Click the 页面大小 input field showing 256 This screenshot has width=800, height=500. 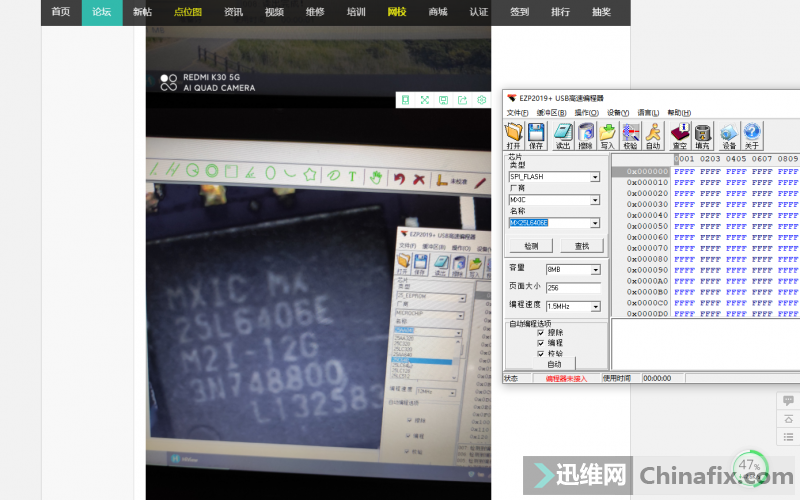pos(572,288)
